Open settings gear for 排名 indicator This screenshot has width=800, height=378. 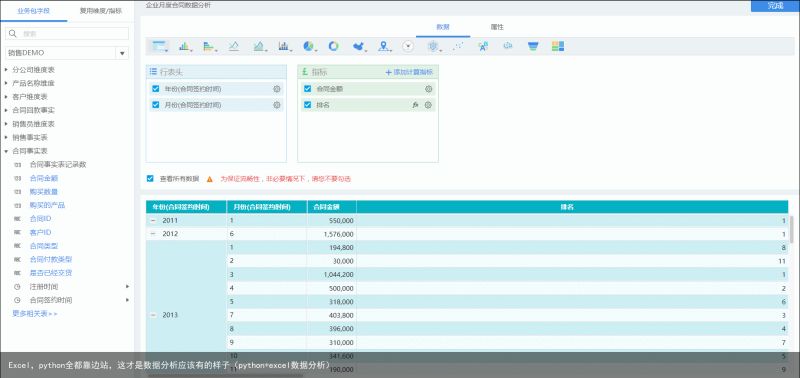click(x=429, y=105)
